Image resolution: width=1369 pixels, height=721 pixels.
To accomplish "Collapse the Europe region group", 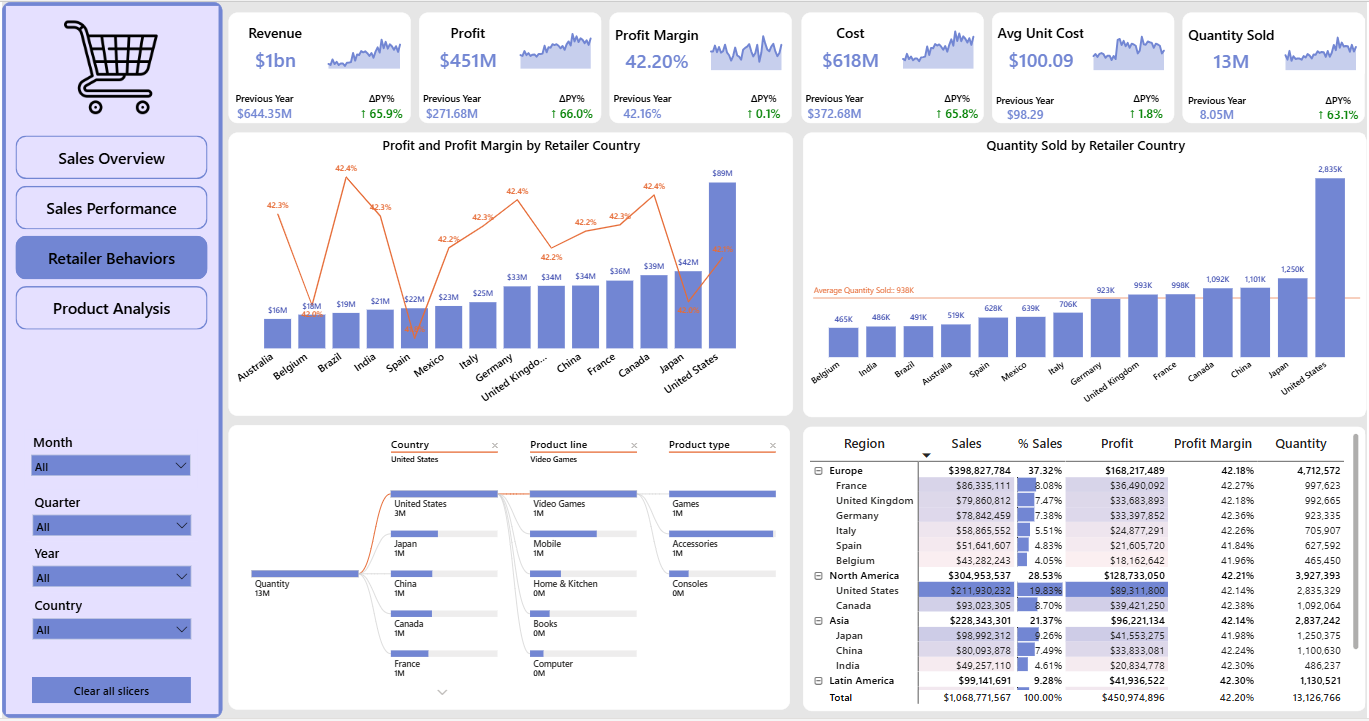I will coord(819,471).
